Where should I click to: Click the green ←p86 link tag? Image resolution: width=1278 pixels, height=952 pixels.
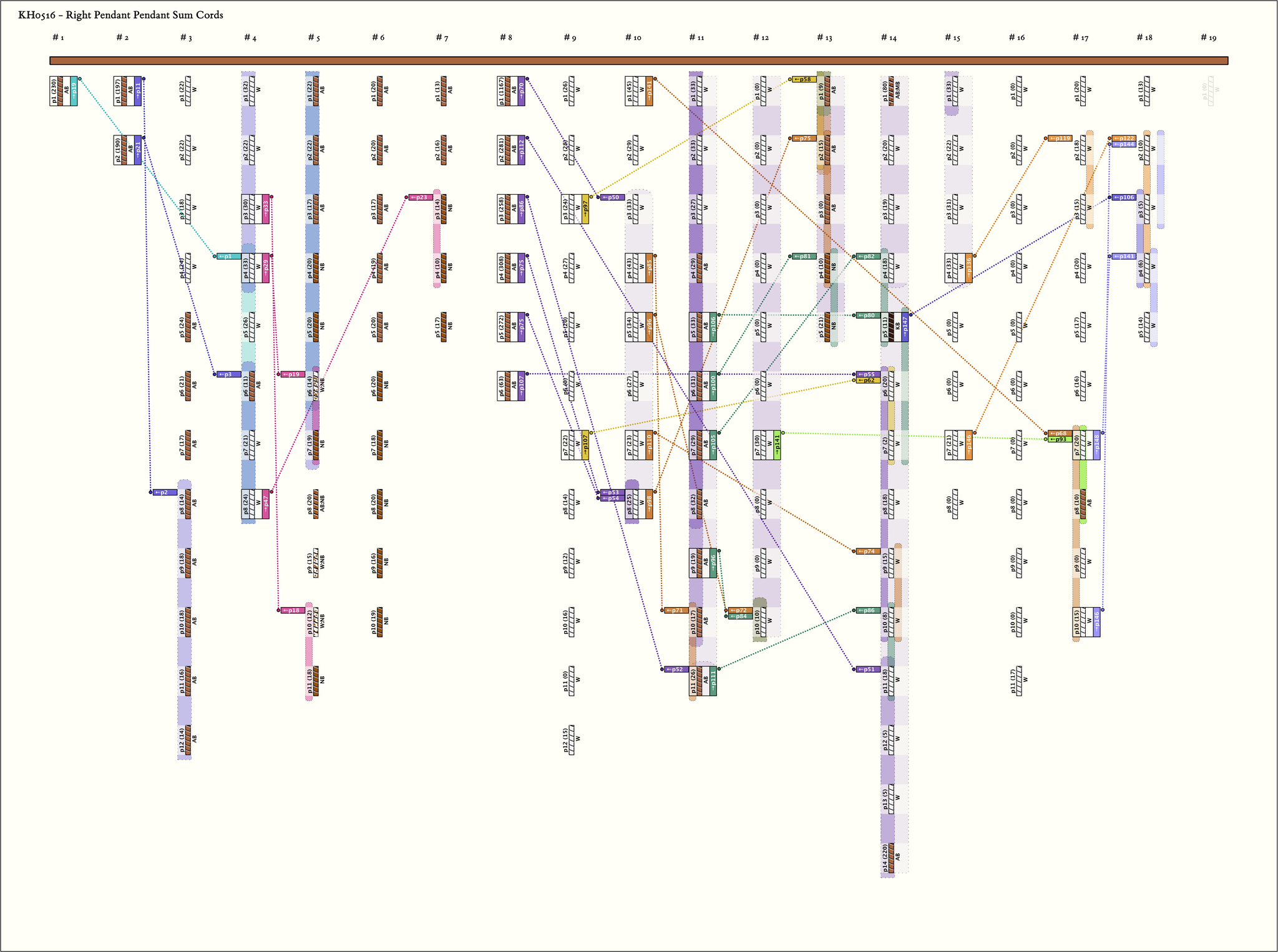[868, 610]
